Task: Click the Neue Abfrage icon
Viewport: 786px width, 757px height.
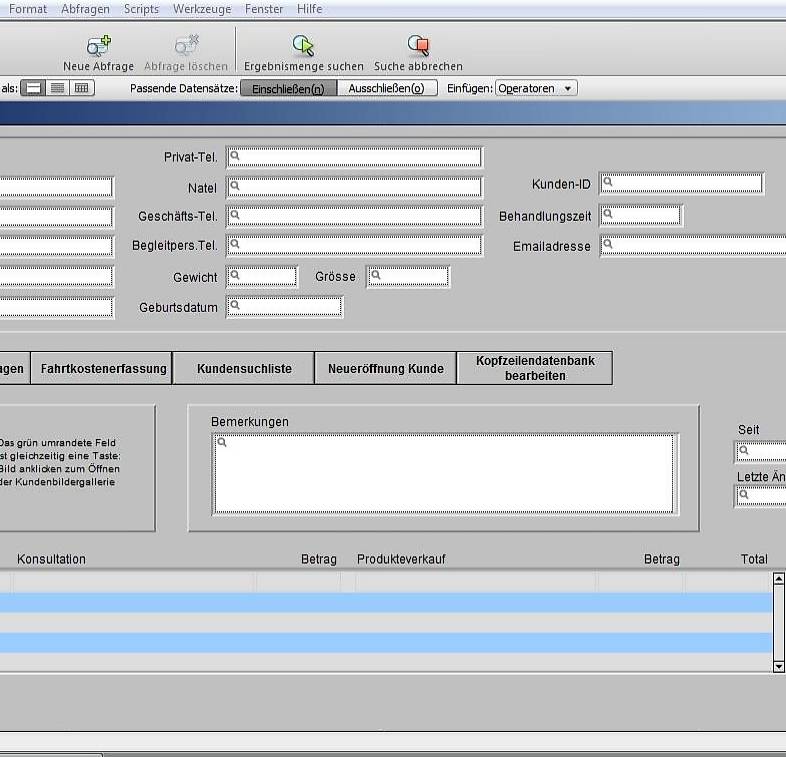Action: click(99, 46)
